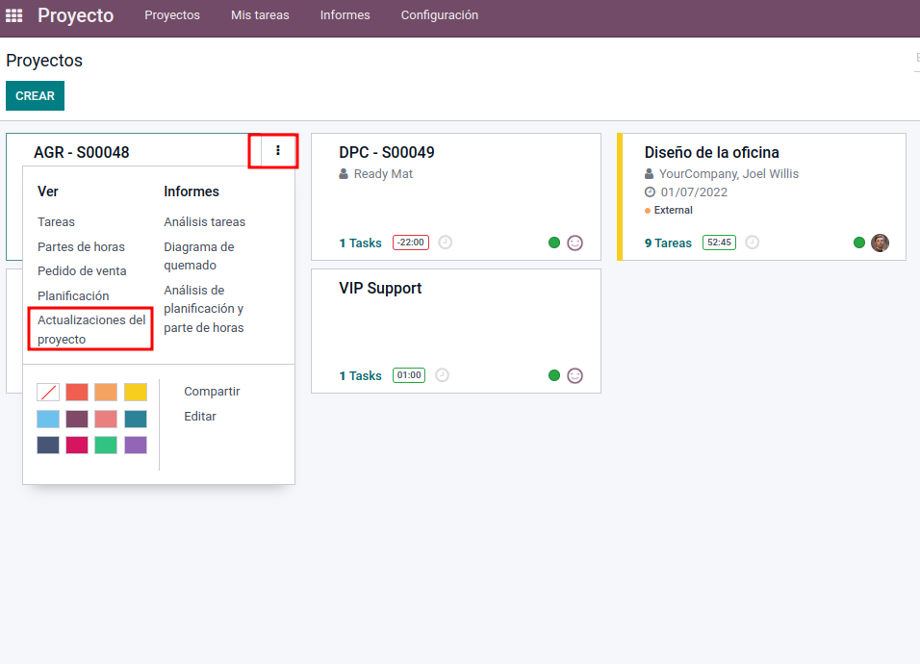This screenshot has height=664, width=920.
Task: Click the three-dot menu on AGR - S00048
Action: tap(278, 151)
